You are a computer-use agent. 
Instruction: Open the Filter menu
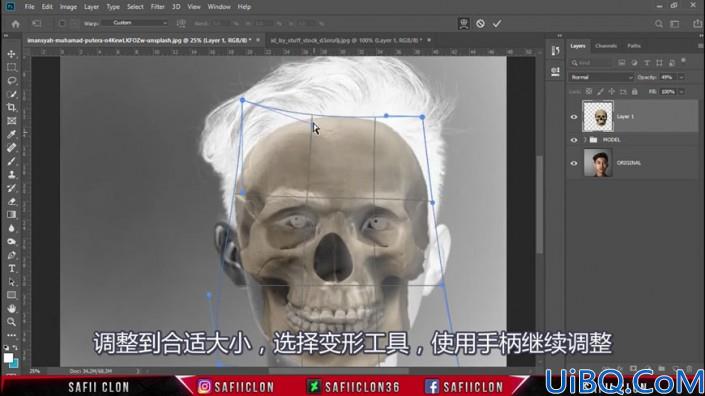[157, 7]
